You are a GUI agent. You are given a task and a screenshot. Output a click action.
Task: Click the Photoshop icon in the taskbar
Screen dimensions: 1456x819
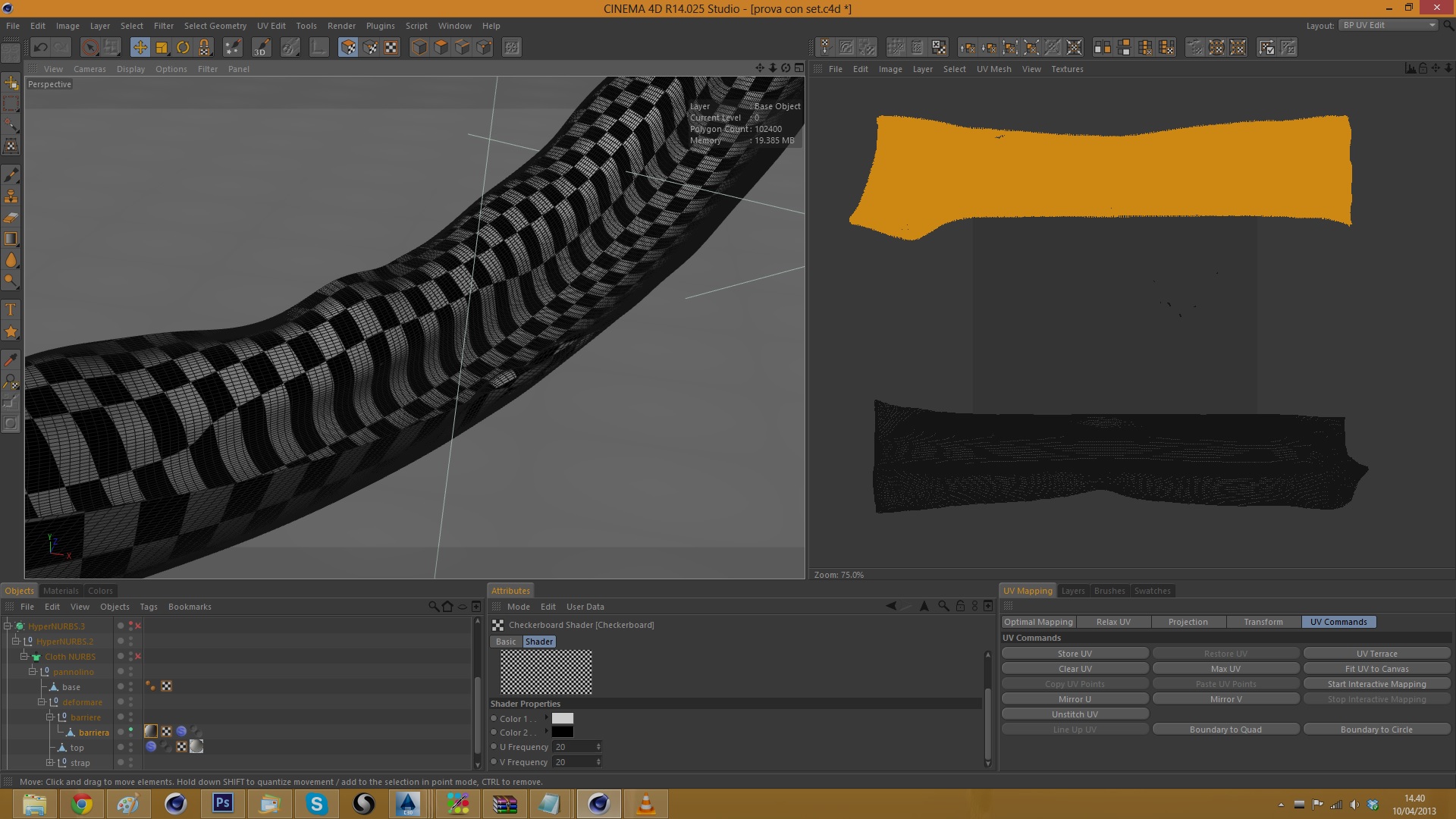(223, 803)
